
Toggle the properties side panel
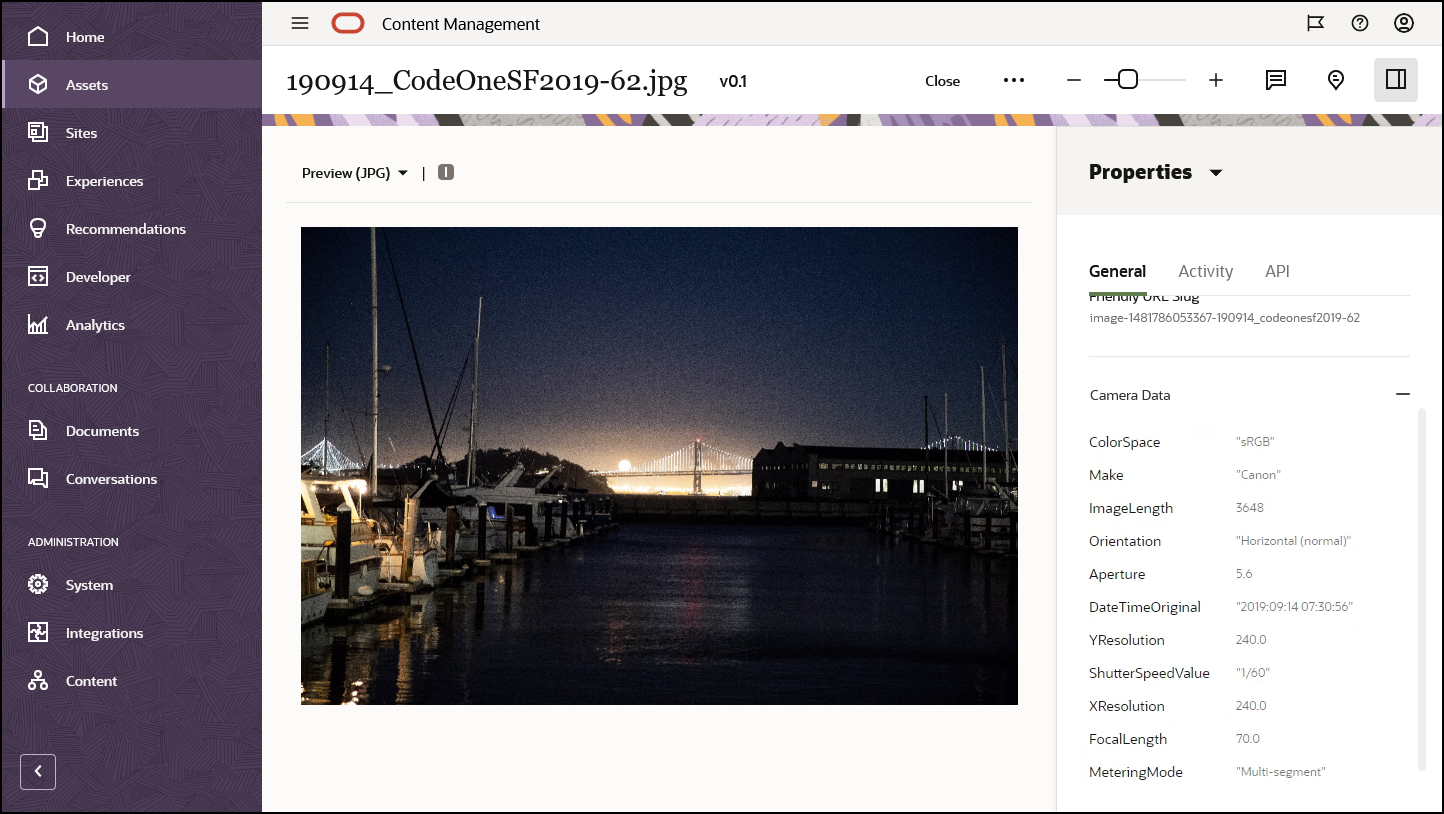pos(1396,80)
